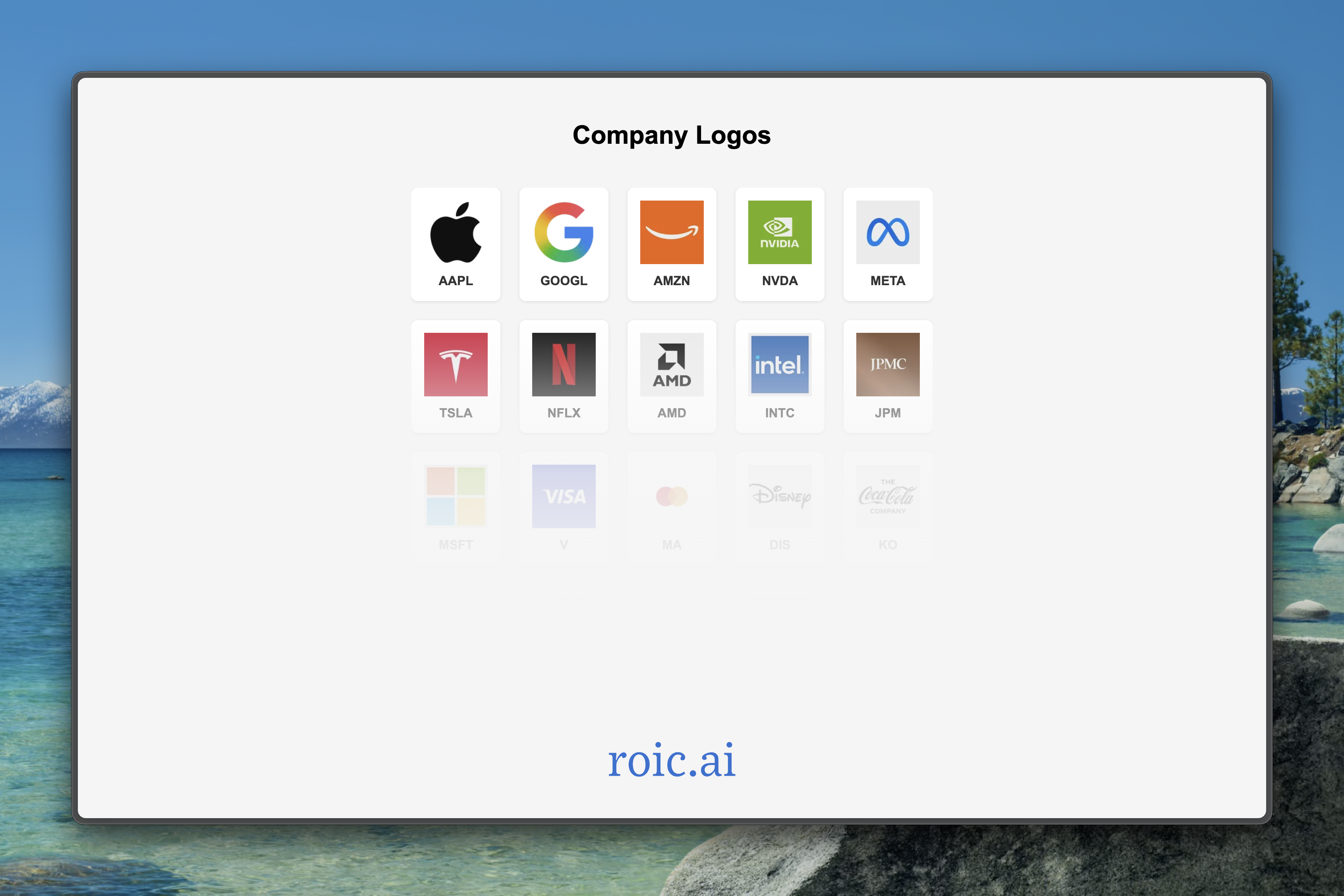Open the faded Disney logo
Viewport: 1344px width, 896px height.
(779, 496)
